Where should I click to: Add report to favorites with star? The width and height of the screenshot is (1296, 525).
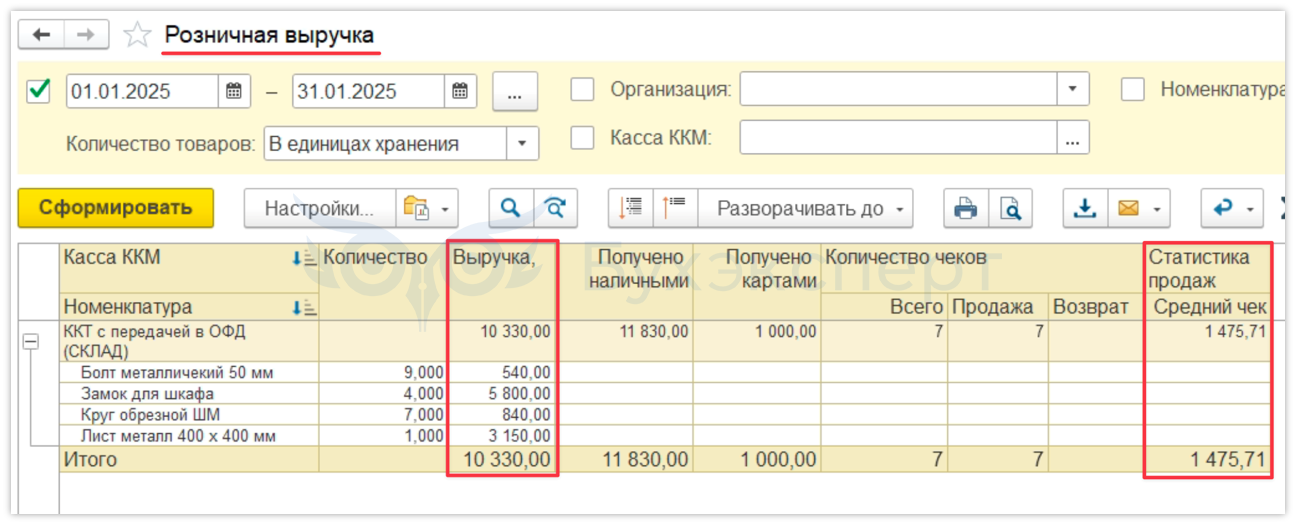pos(136,36)
